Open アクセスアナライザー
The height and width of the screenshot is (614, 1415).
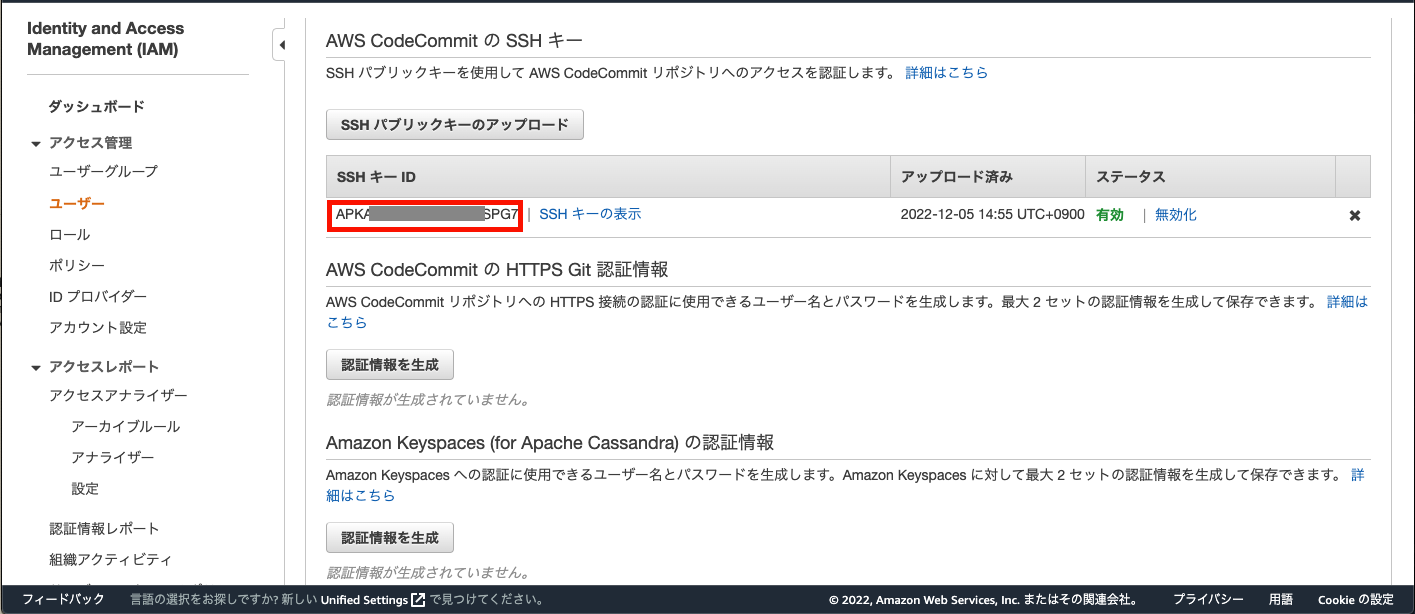tap(118, 395)
